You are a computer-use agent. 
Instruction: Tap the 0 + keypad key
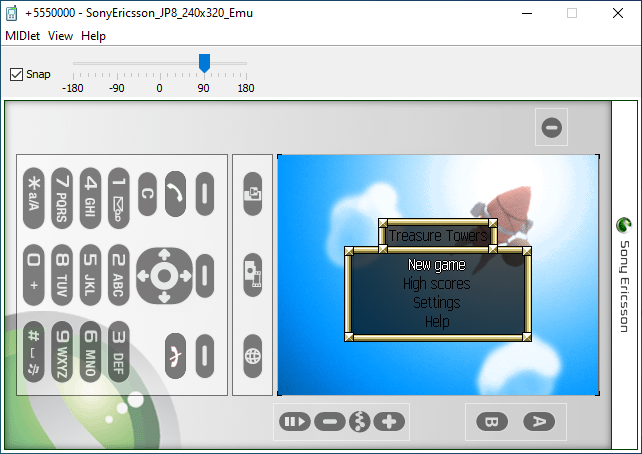(x=34, y=275)
